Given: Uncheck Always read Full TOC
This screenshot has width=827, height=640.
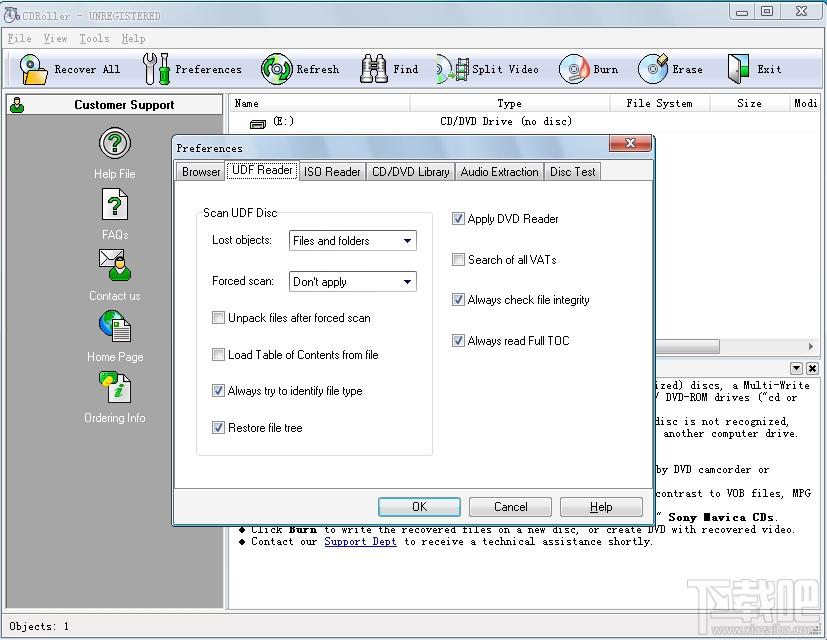Looking at the screenshot, I should pyautogui.click(x=458, y=340).
